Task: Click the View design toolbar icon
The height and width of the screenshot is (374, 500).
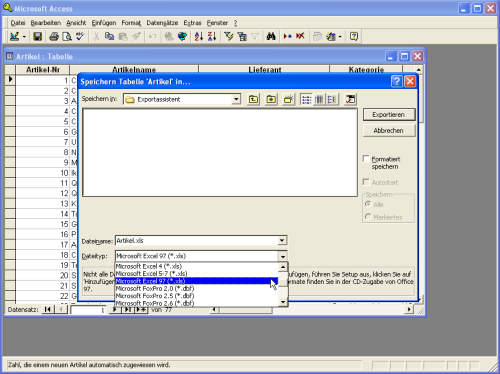Action: (x=14, y=36)
